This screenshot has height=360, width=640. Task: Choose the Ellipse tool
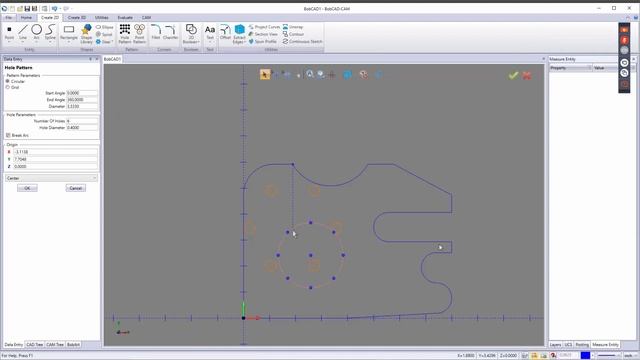[x=105, y=27]
